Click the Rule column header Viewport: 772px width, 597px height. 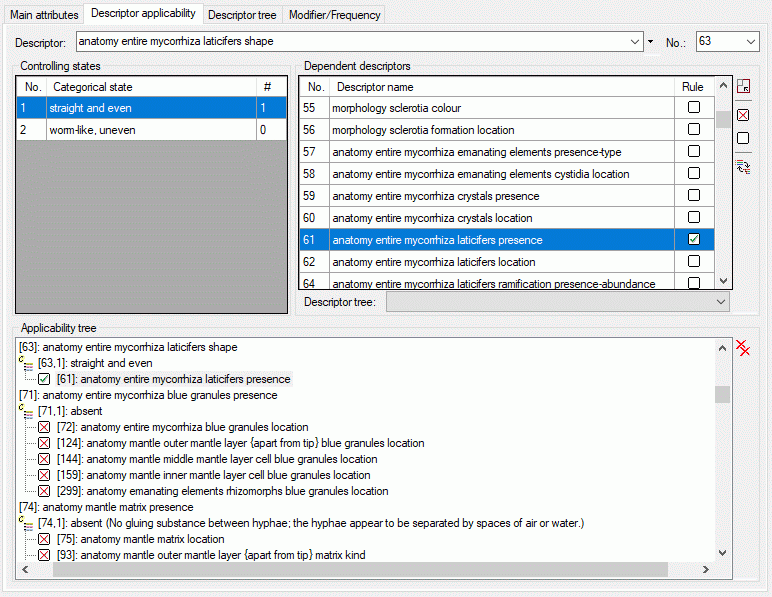coord(693,87)
